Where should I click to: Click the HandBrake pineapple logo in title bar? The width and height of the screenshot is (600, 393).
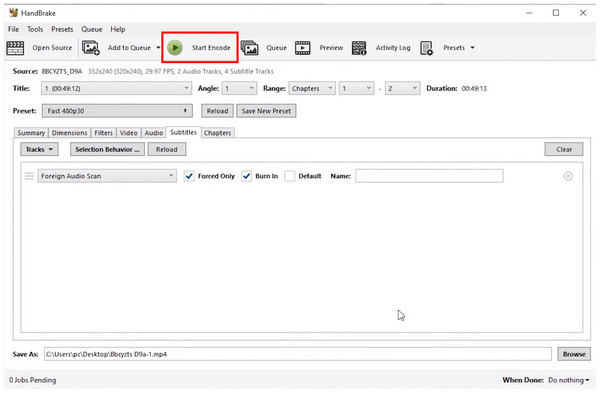click(x=13, y=13)
